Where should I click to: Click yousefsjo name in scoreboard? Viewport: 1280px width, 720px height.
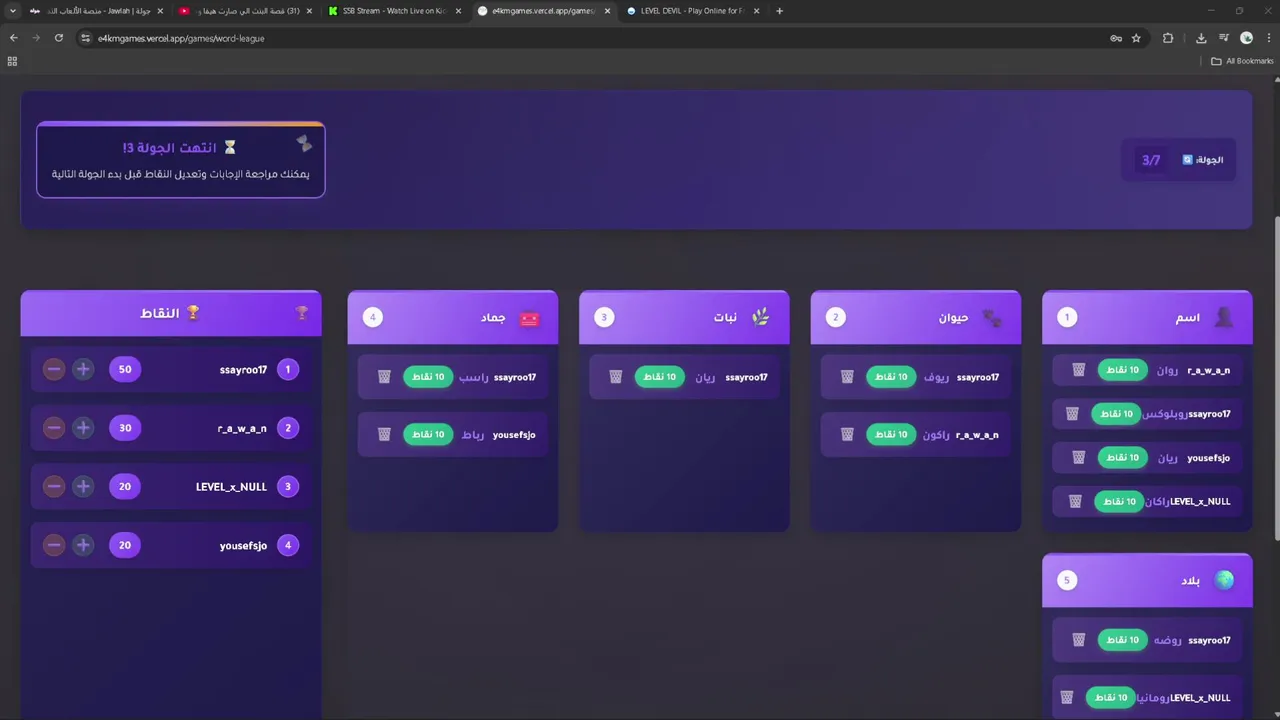[243, 546]
